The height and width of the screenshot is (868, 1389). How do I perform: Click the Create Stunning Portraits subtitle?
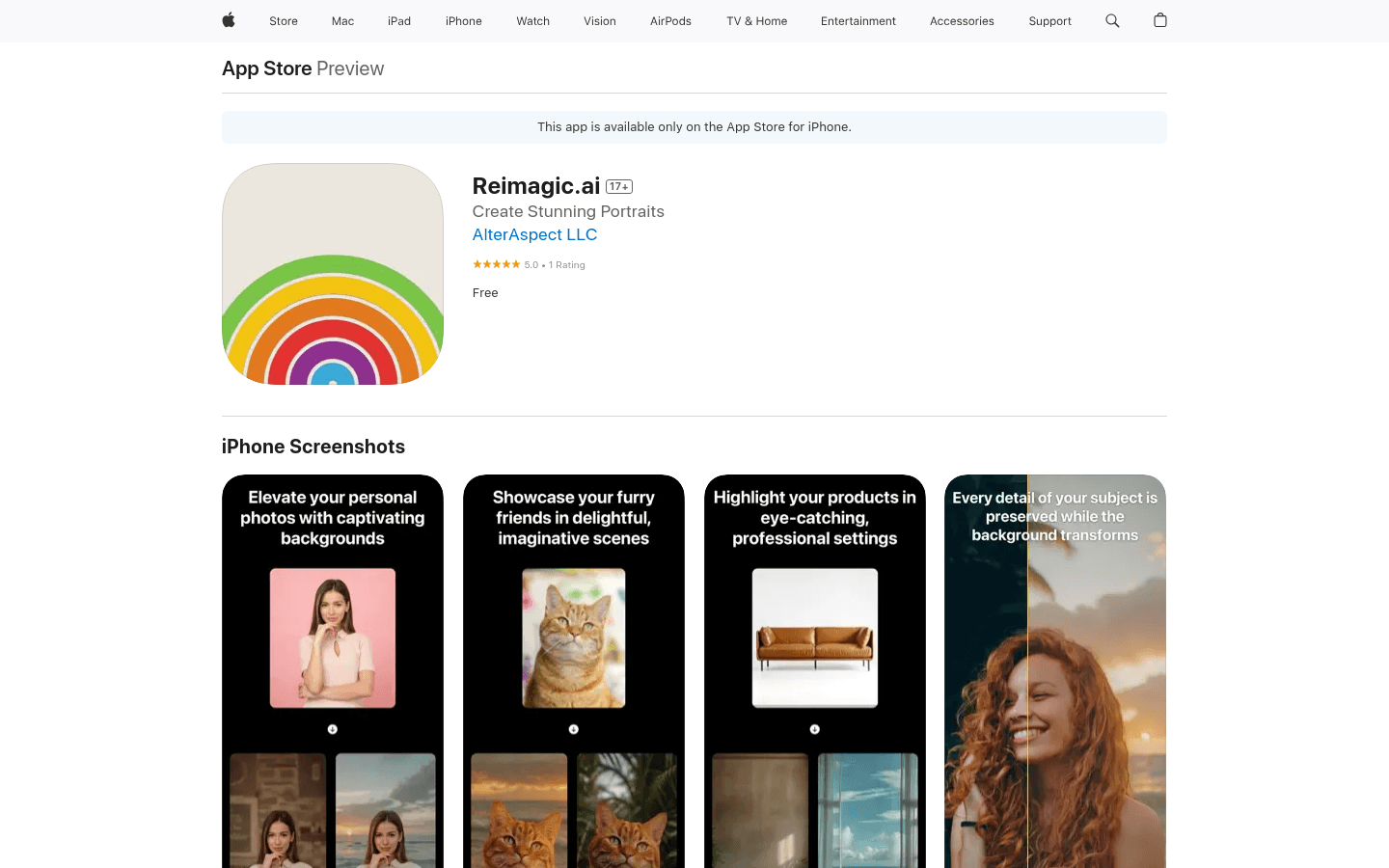click(x=568, y=211)
